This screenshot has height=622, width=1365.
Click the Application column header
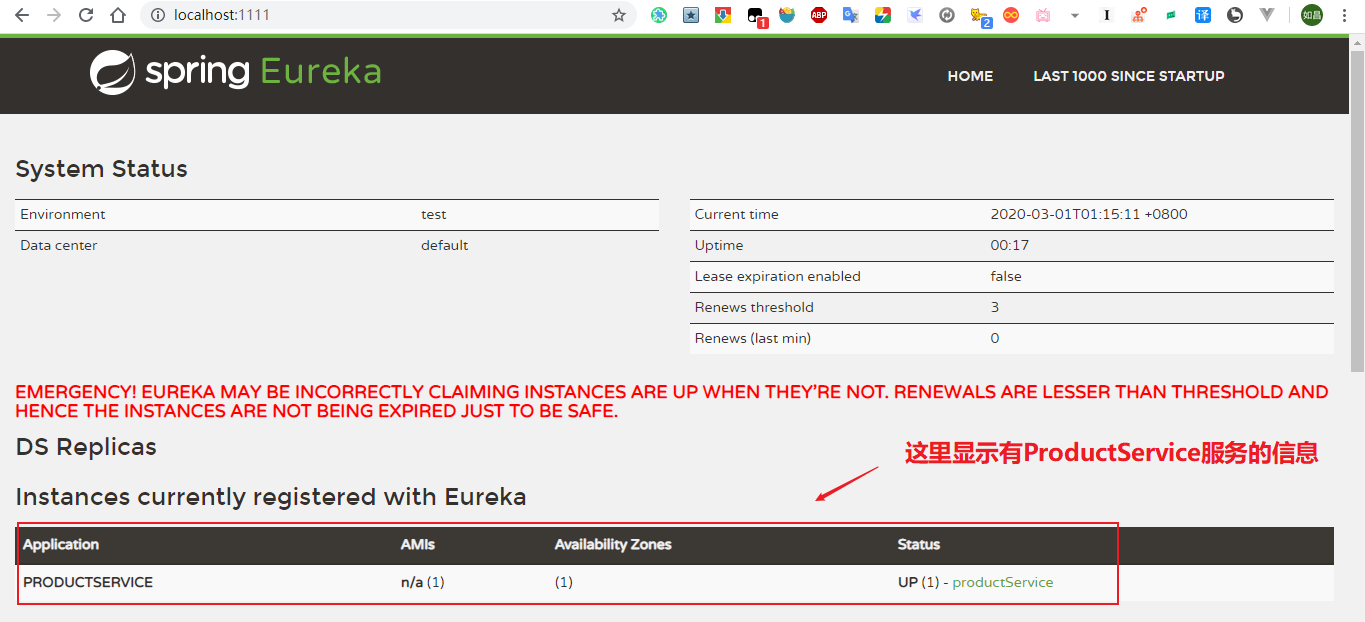[x=61, y=545]
